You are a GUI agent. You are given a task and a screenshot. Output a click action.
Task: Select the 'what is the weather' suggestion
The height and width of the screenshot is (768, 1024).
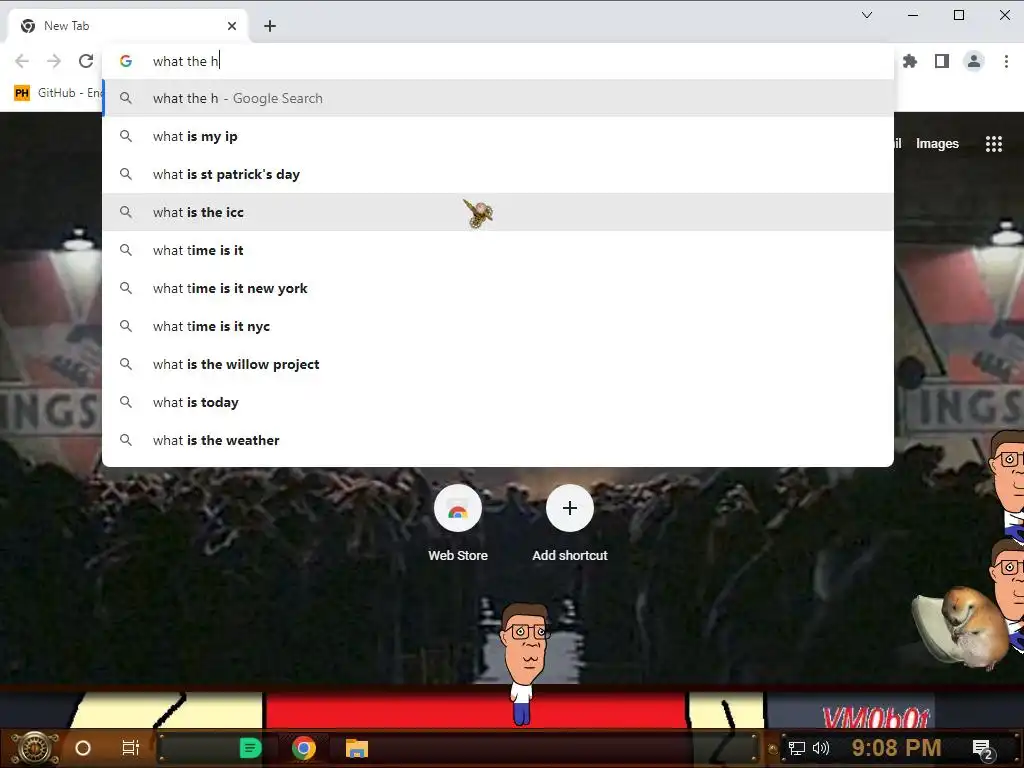(x=498, y=440)
